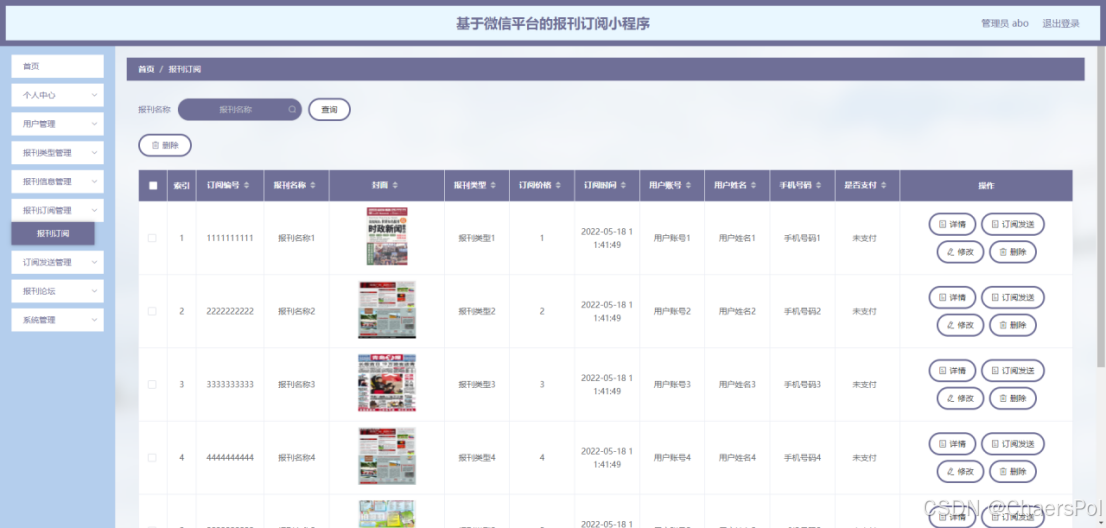This screenshot has width=1106, height=528.
Task: Click the 管理员 abo account label
Action: (x=1004, y=23)
